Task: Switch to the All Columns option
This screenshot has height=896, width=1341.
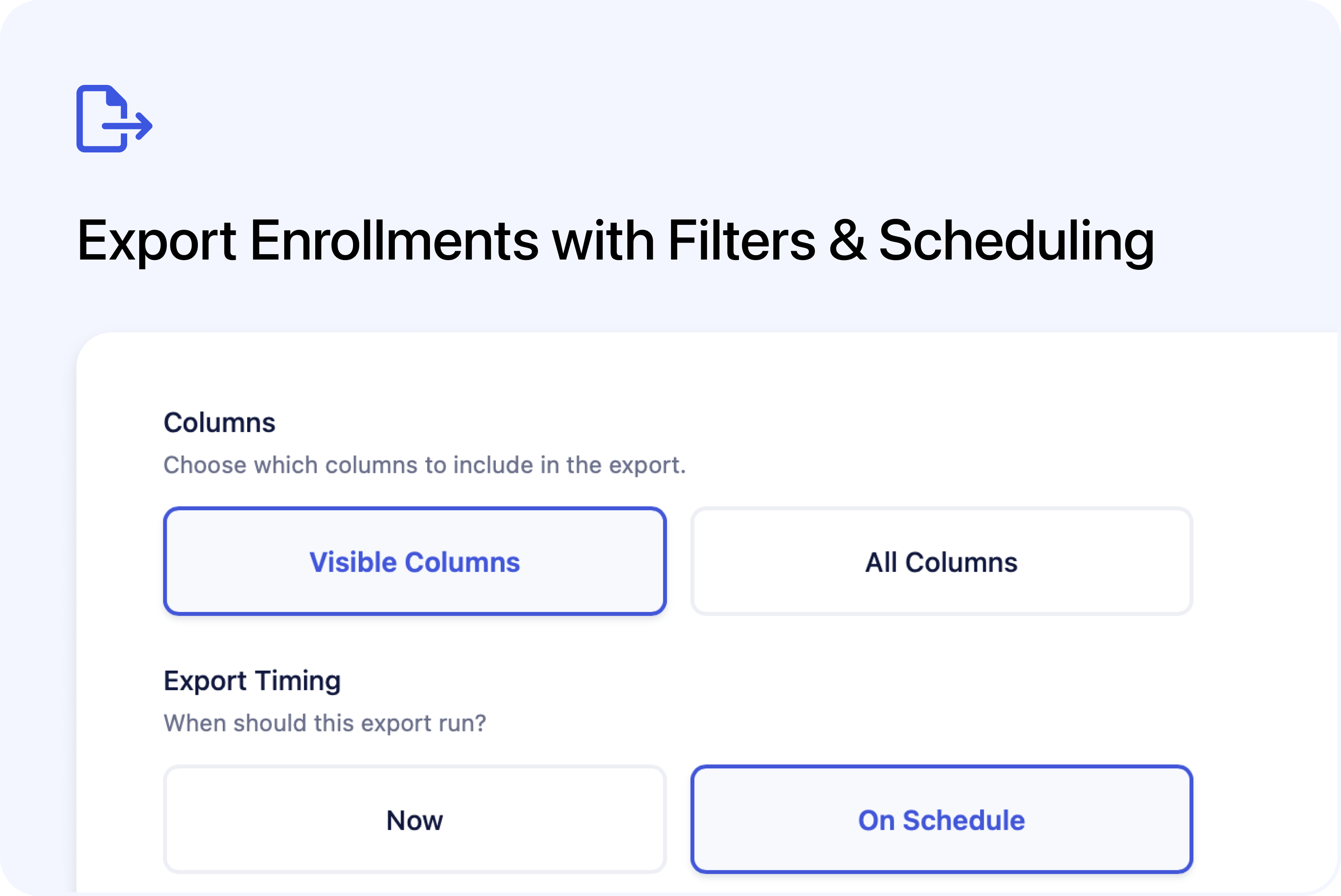Action: point(941,561)
